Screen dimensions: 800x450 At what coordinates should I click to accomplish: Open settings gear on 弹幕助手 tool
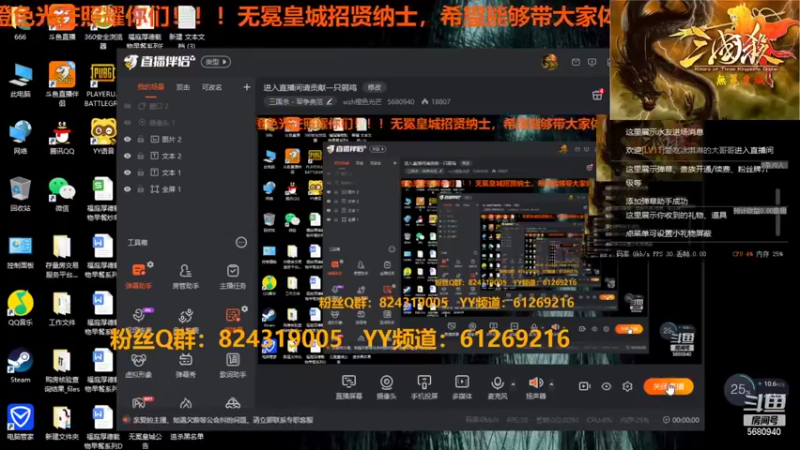click(151, 264)
